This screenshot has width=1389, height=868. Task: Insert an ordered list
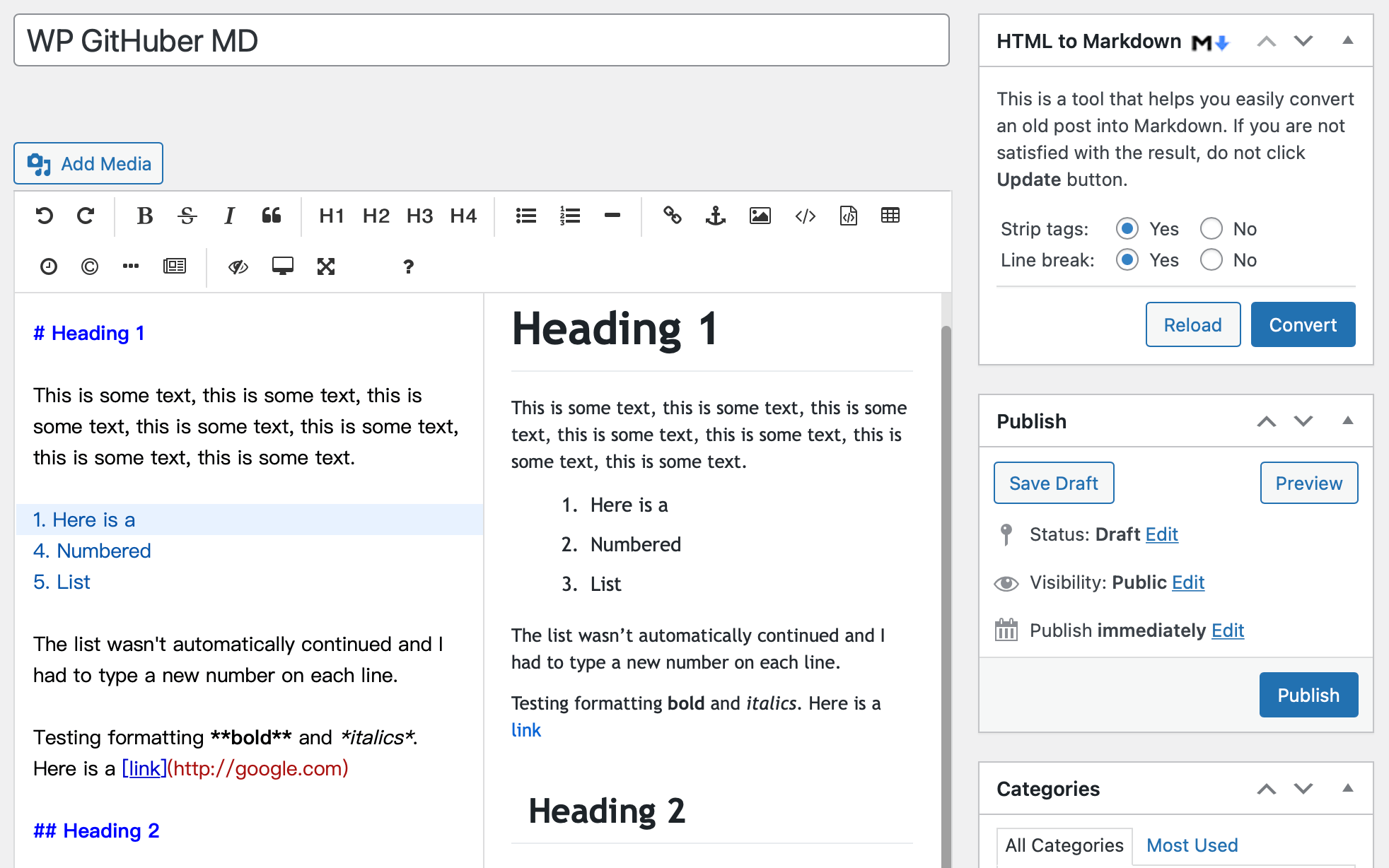tap(570, 216)
